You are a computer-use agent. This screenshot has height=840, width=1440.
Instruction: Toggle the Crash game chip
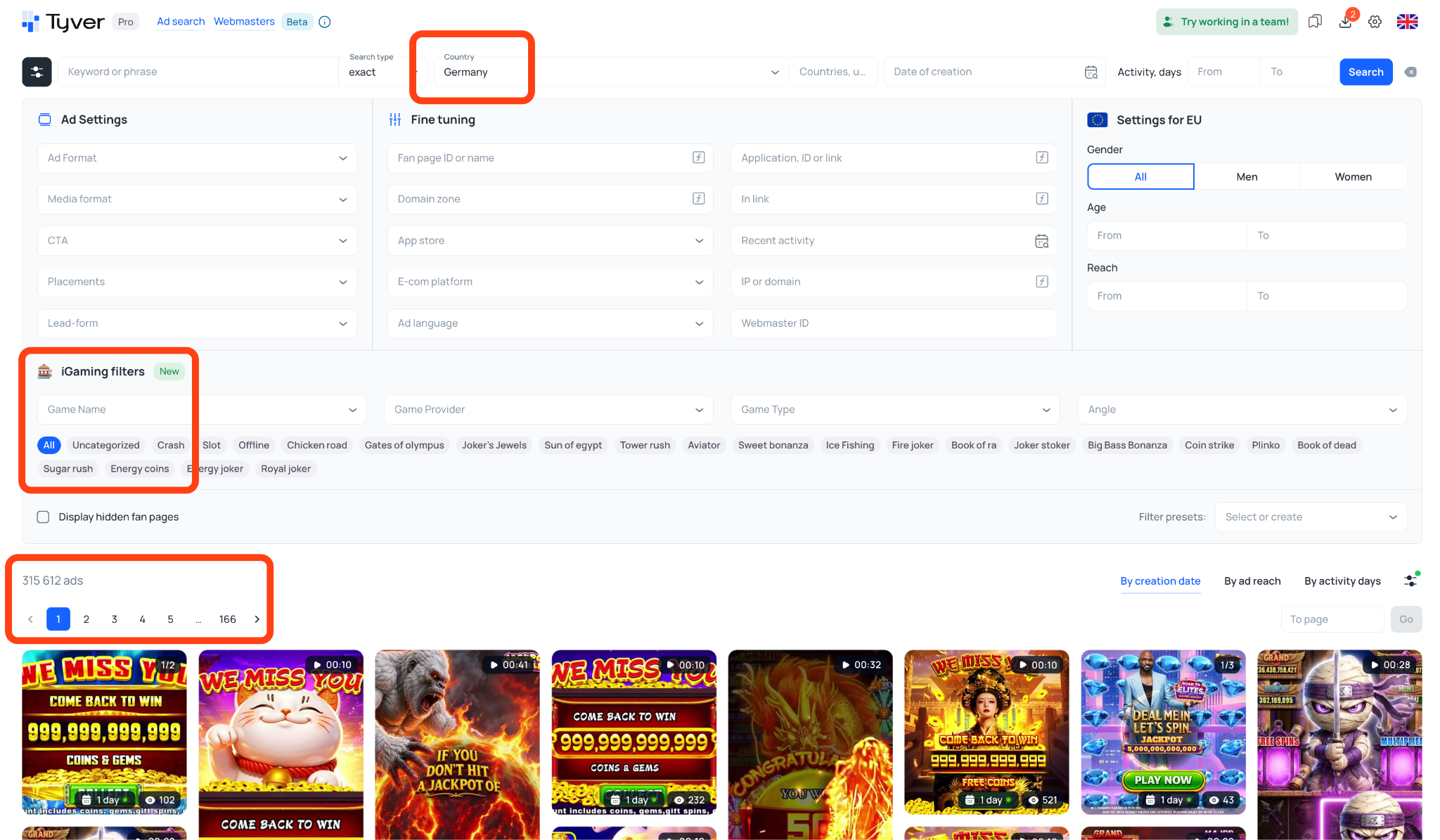171,445
